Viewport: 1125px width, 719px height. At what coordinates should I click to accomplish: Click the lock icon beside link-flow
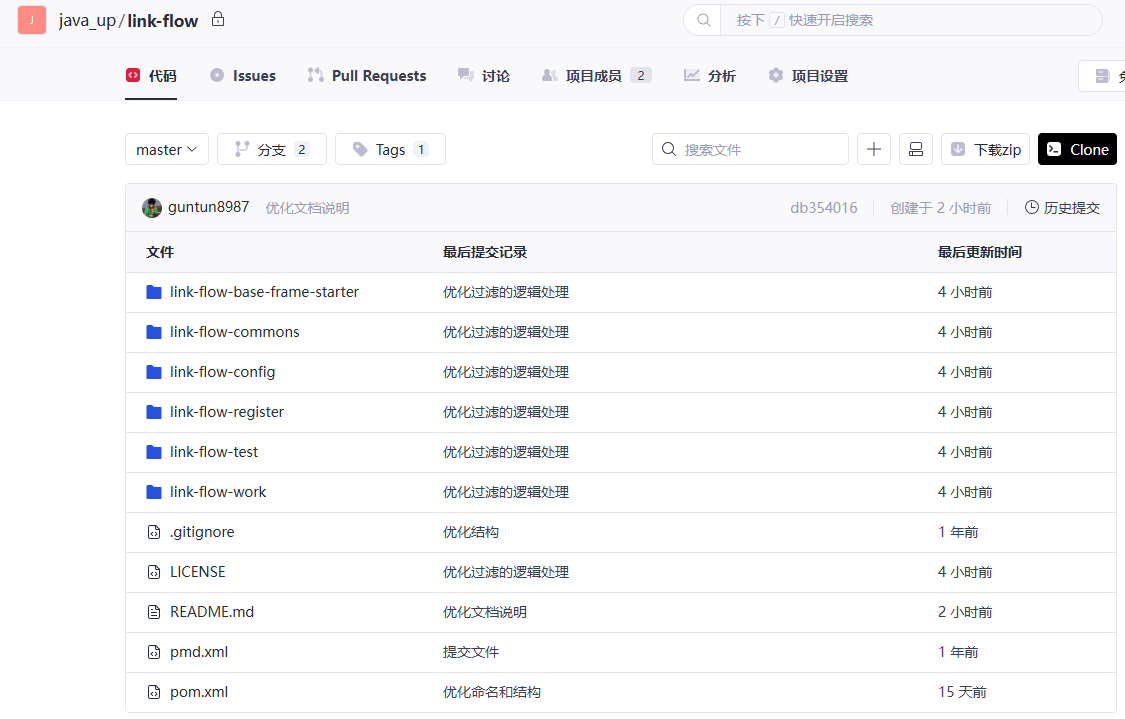pos(218,19)
